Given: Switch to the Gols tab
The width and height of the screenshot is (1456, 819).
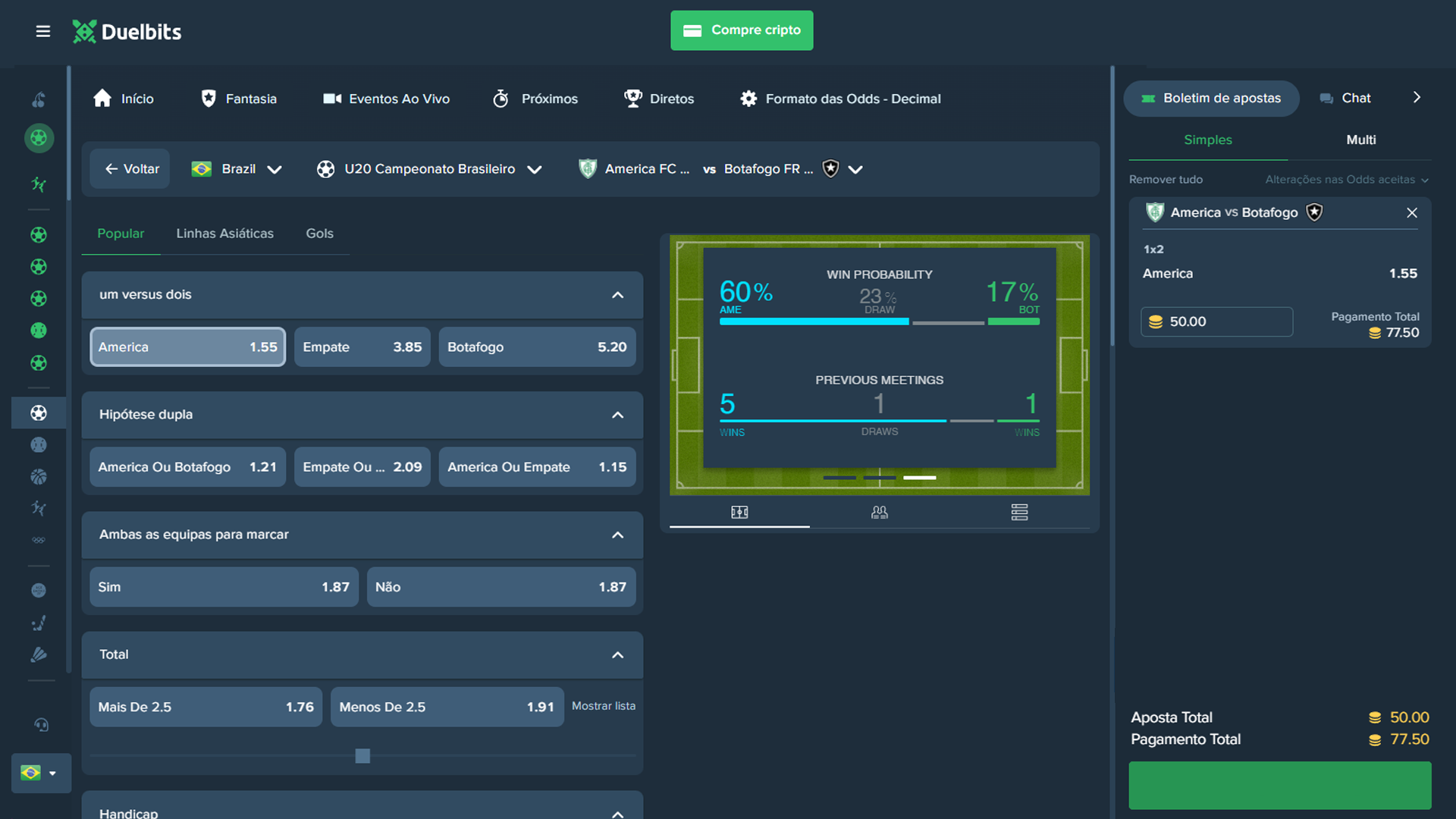Looking at the screenshot, I should coord(319,234).
